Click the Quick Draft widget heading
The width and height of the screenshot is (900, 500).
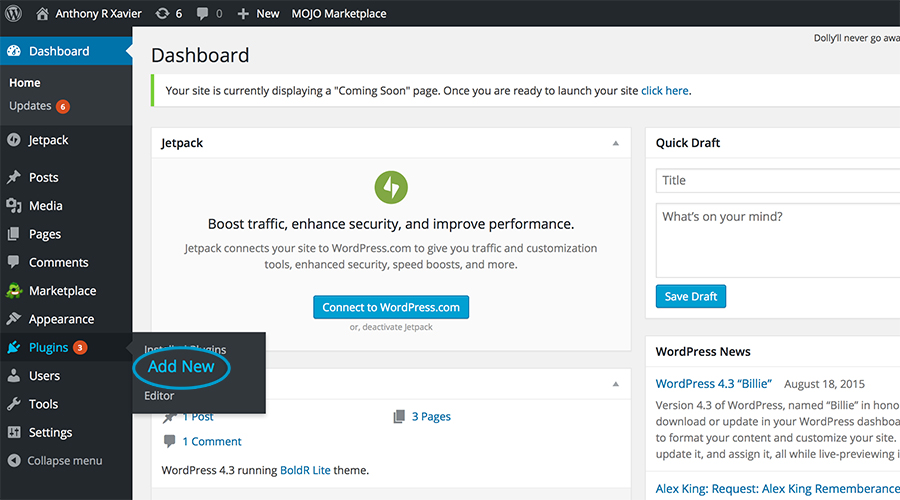pyautogui.click(x=688, y=143)
